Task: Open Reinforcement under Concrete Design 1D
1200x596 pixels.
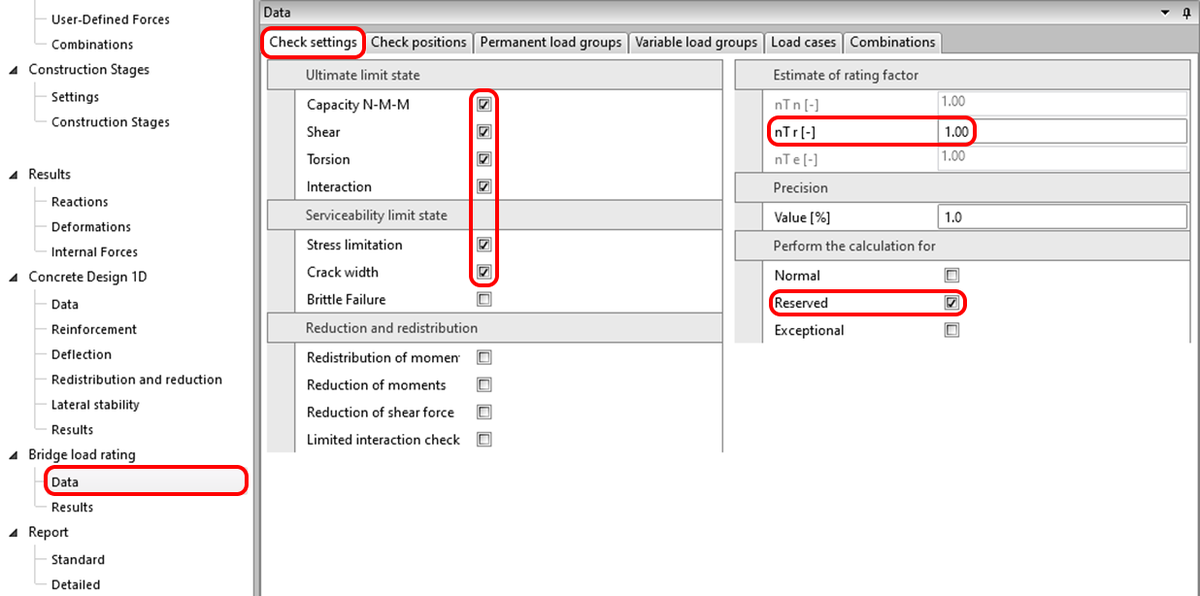Action: pyautogui.click(x=94, y=329)
